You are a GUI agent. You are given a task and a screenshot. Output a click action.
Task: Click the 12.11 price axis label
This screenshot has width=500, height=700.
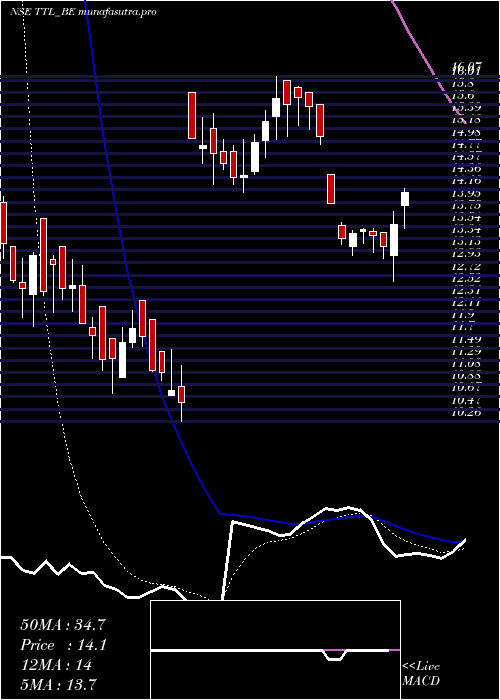pyautogui.click(x=466, y=303)
